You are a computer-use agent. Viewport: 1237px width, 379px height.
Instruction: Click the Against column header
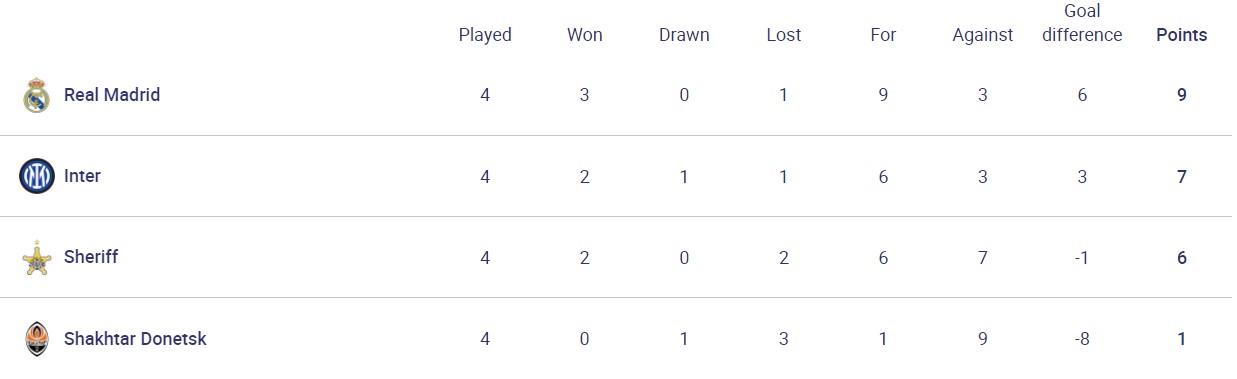[x=983, y=35]
